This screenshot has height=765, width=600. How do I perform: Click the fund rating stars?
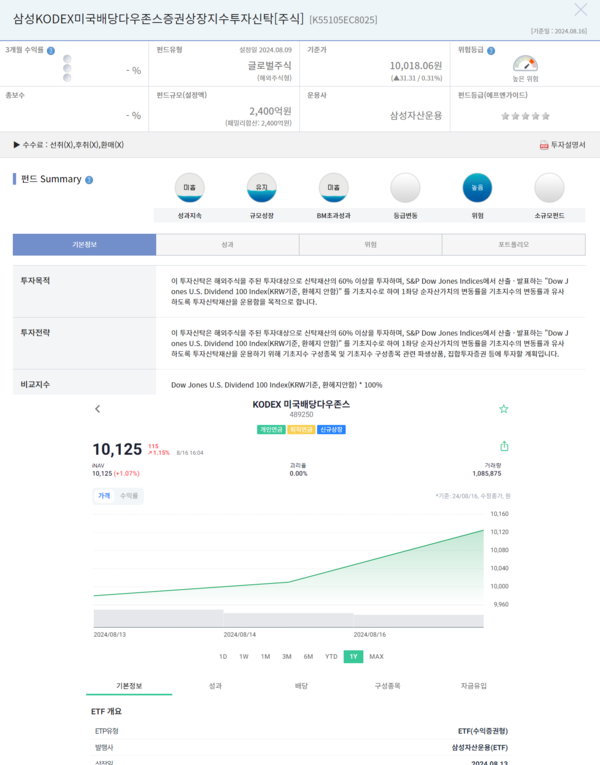coord(525,116)
